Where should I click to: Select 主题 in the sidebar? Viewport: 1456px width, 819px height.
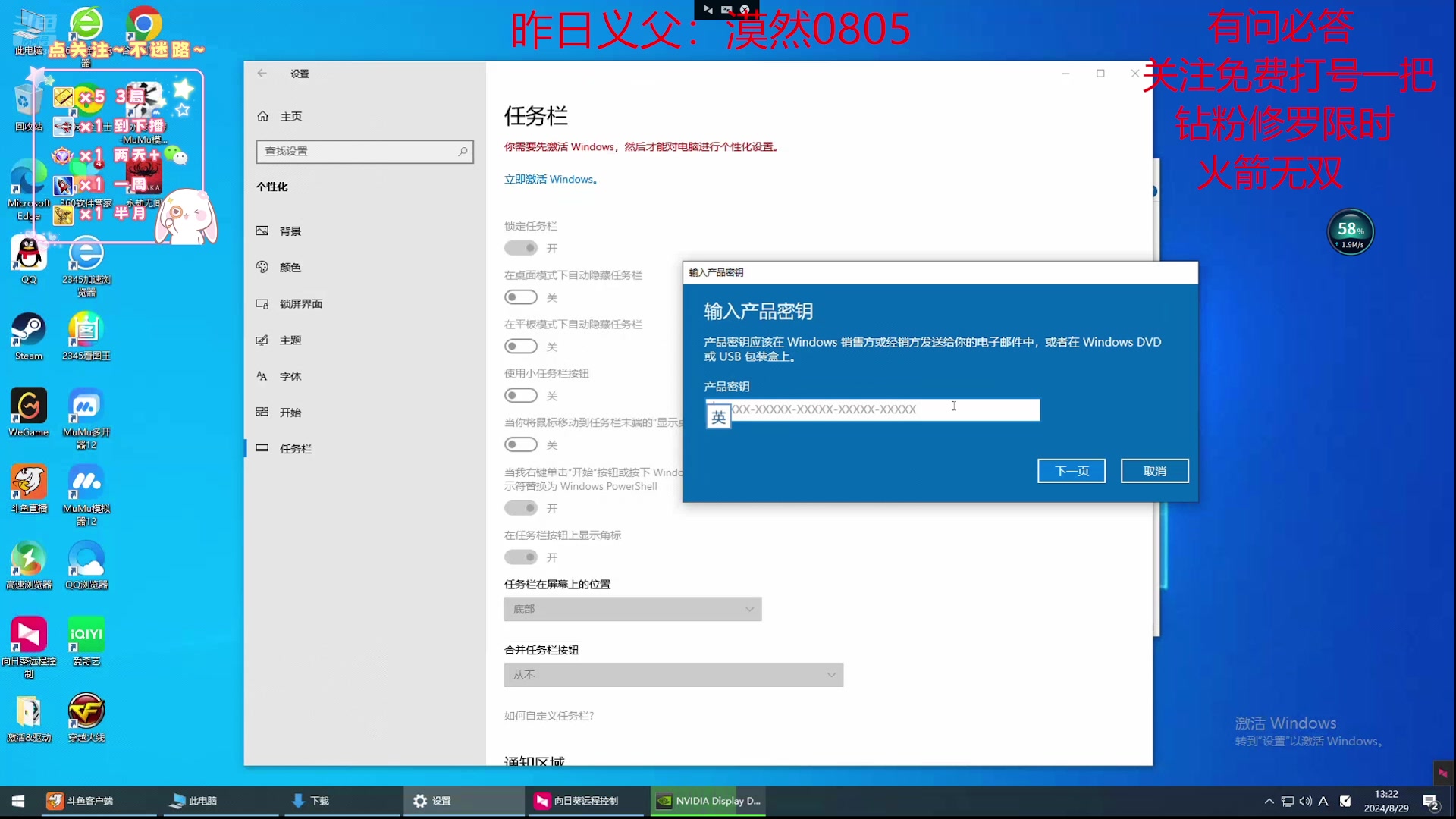pos(364,340)
